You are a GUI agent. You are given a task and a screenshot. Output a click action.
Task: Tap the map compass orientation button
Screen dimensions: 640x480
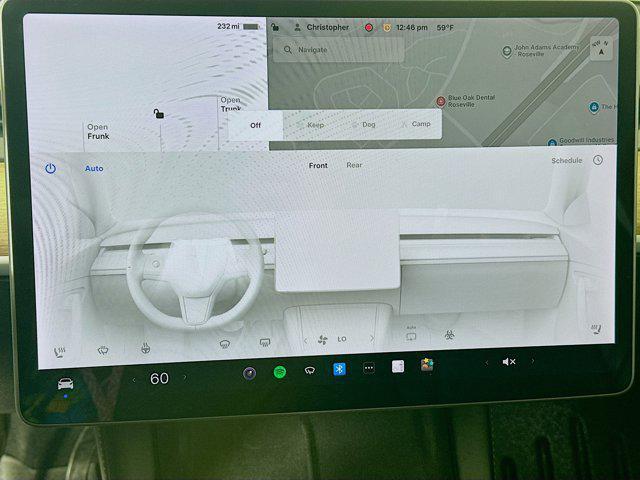[x=601, y=48]
